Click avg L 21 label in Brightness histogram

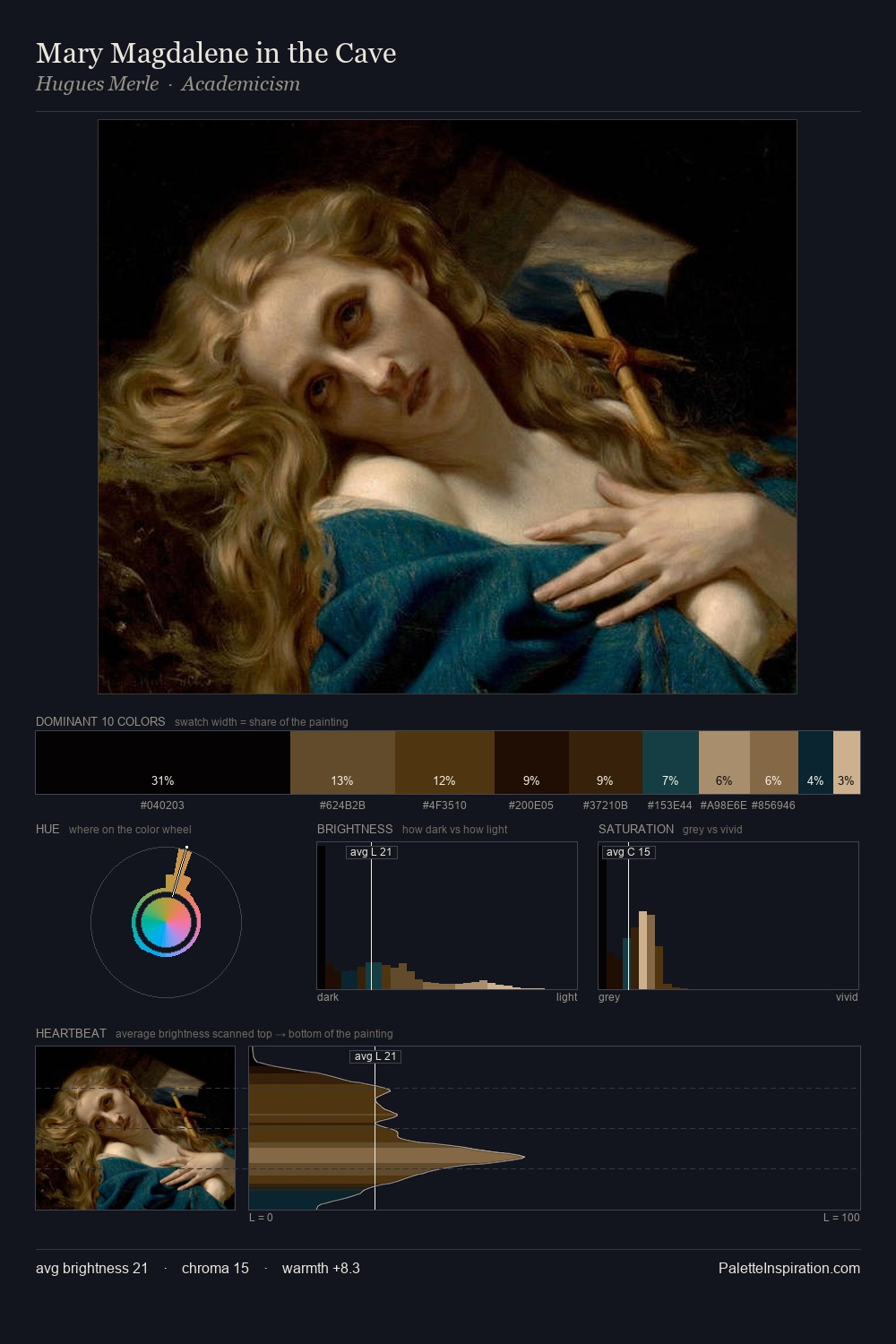371,852
